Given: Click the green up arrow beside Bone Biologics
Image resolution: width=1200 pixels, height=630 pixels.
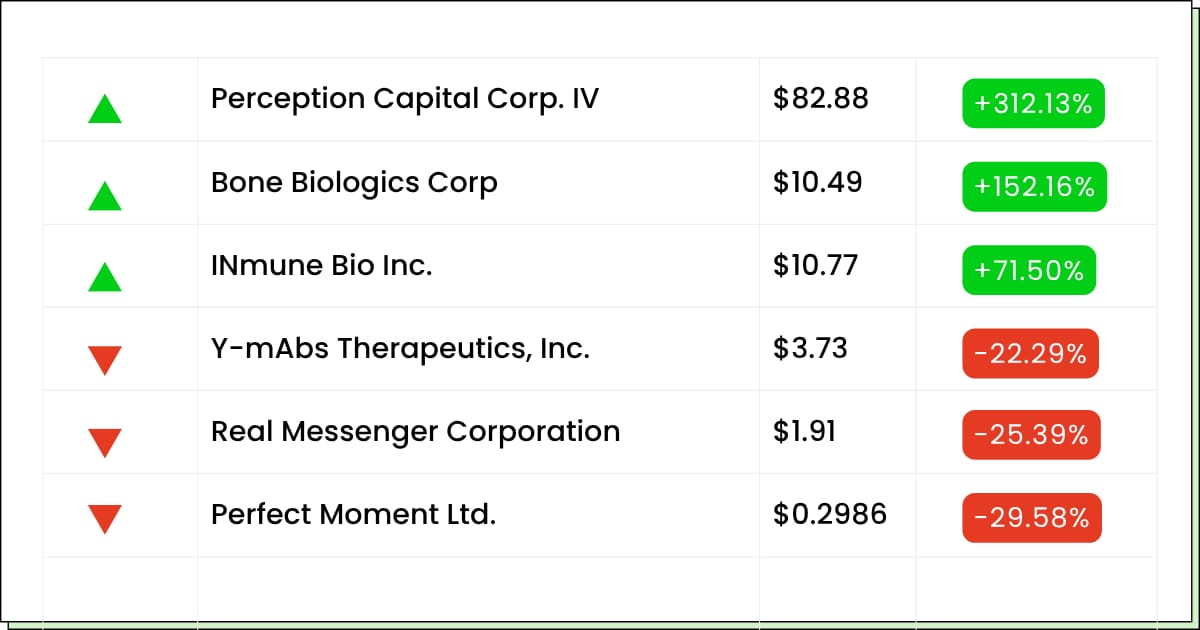Looking at the screenshot, I should pyautogui.click(x=105, y=195).
